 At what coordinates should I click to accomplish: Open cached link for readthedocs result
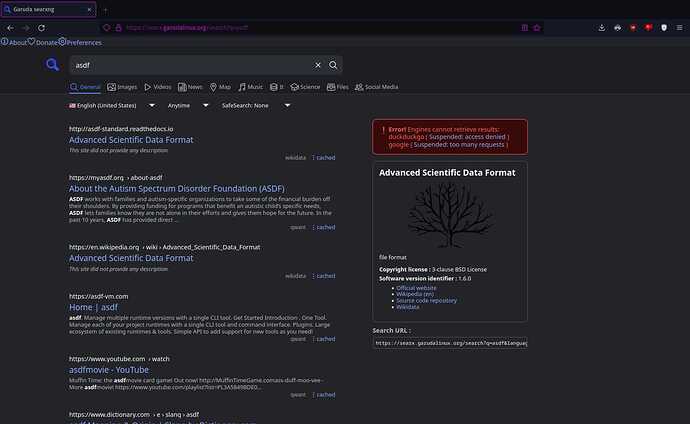(326, 157)
